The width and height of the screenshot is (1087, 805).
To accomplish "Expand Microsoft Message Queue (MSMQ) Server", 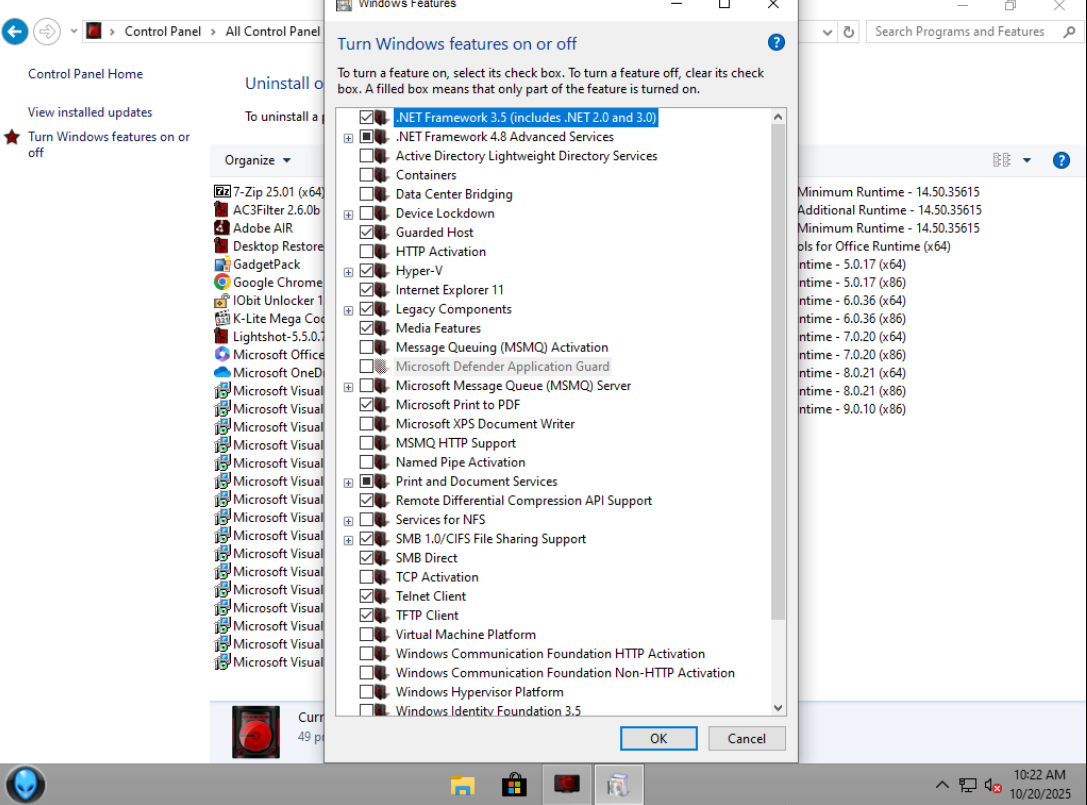I will 349,388.
